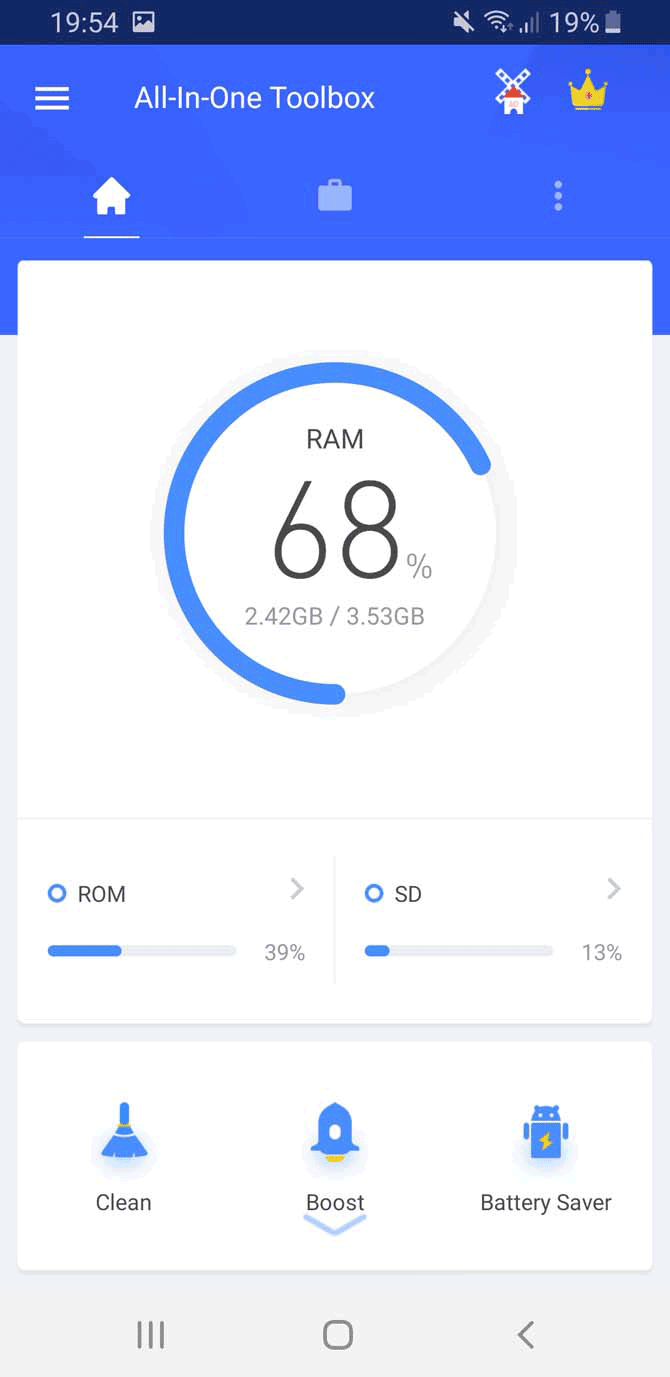Image resolution: width=670 pixels, height=1377 pixels.
Task: Tap the windmill promo icon
Action: click(x=513, y=93)
